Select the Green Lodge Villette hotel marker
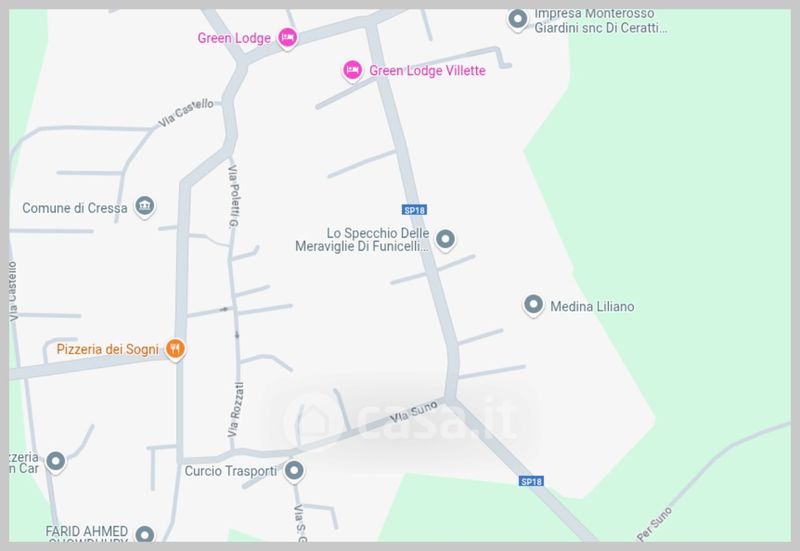Screen dimensions: 800x551 (352, 70)
